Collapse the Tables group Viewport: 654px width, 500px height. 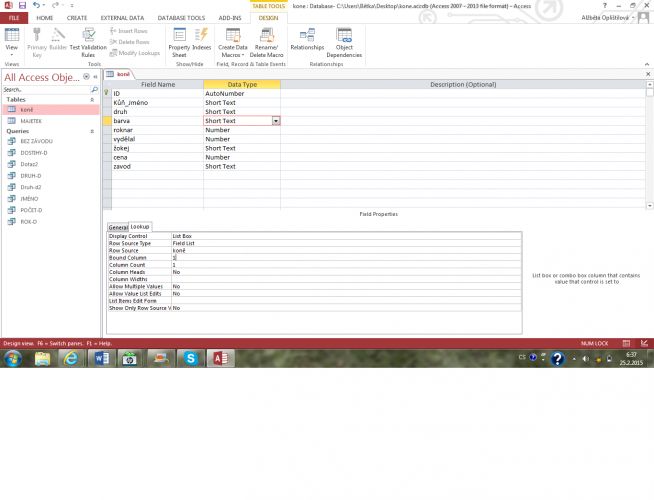(x=92, y=100)
